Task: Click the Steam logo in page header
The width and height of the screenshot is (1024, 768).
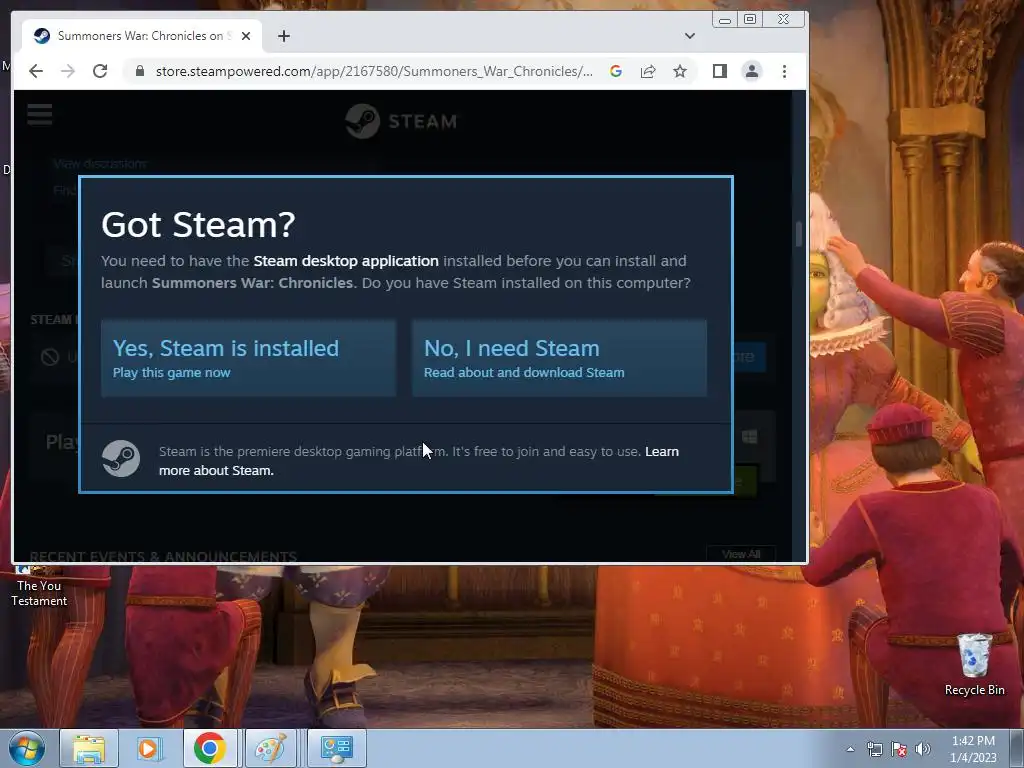Action: (401, 121)
